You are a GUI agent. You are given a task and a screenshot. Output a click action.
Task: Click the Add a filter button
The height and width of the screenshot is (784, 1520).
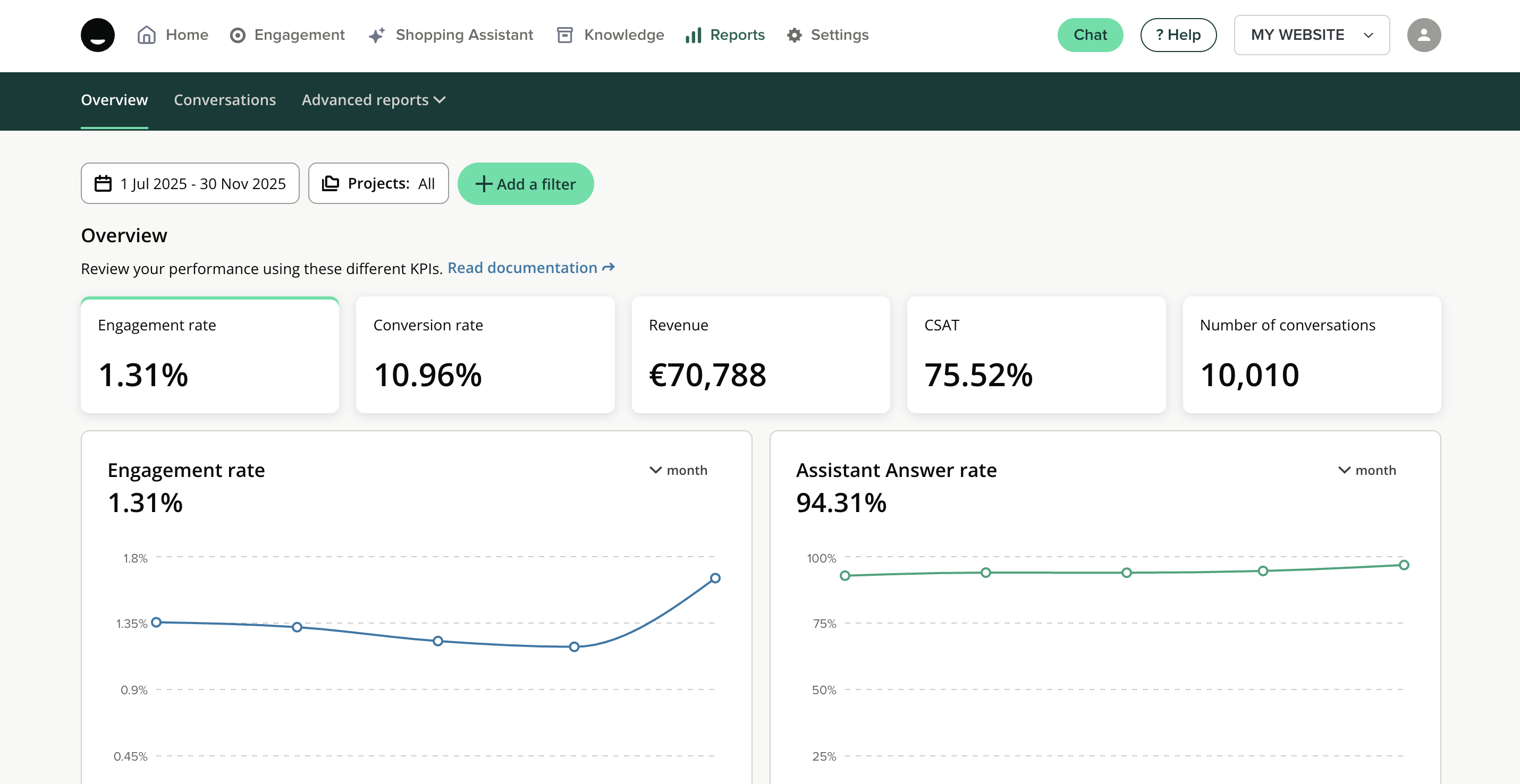[x=525, y=184]
